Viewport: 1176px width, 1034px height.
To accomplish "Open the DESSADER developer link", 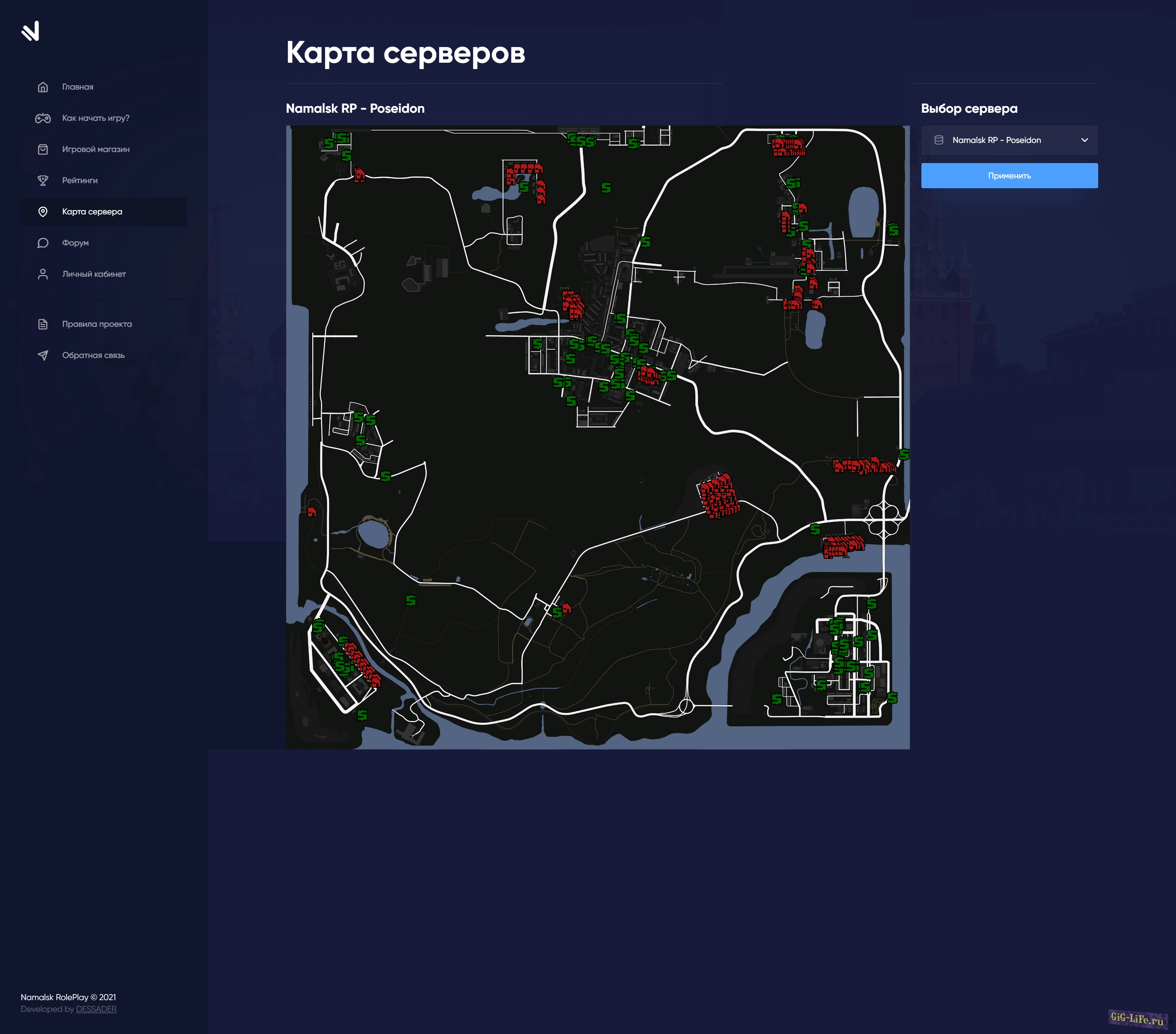I will 96,1009.
